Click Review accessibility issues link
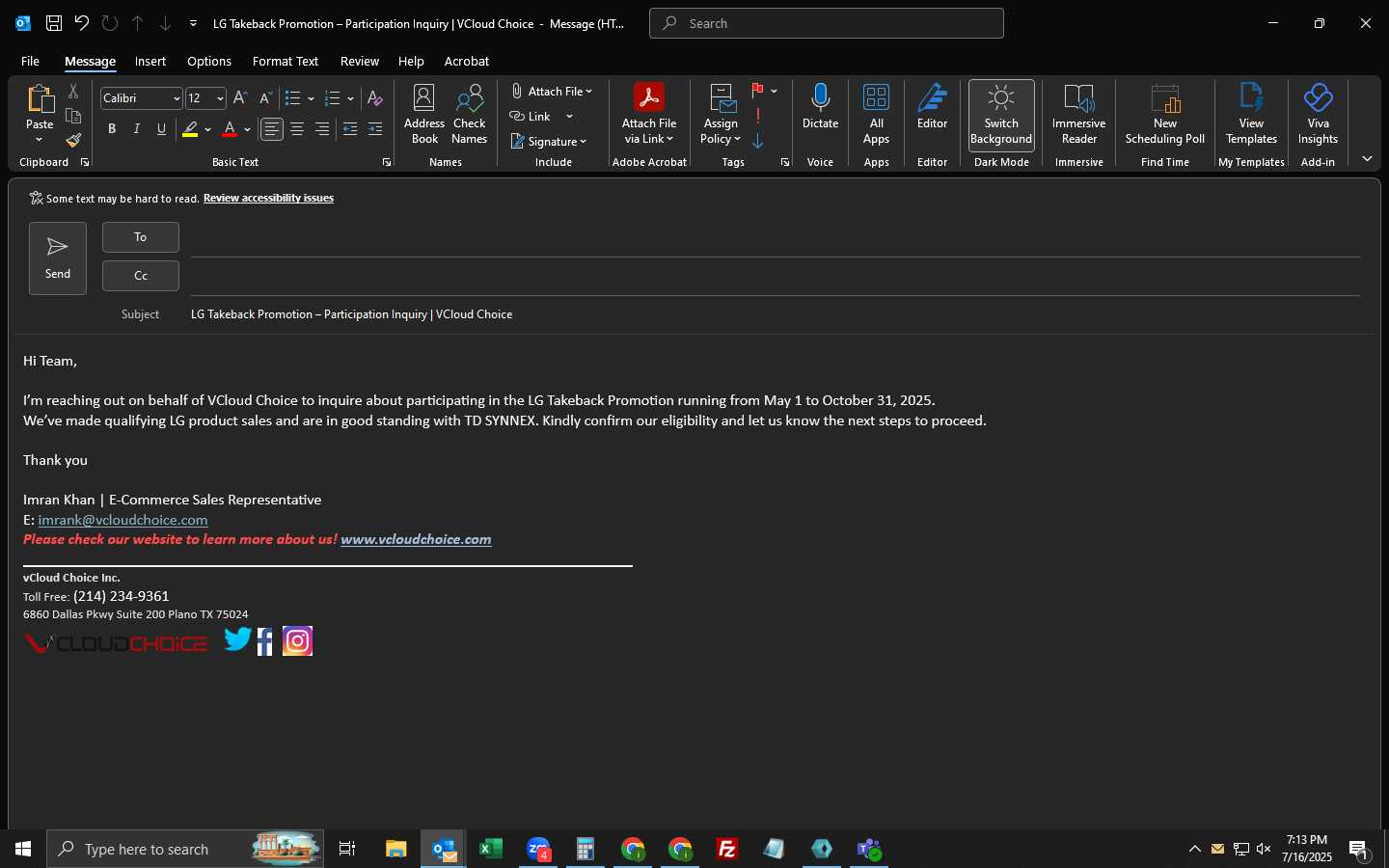Image resolution: width=1389 pixels, height=868 pixels. pyautogui.click(x=268, y=198)
